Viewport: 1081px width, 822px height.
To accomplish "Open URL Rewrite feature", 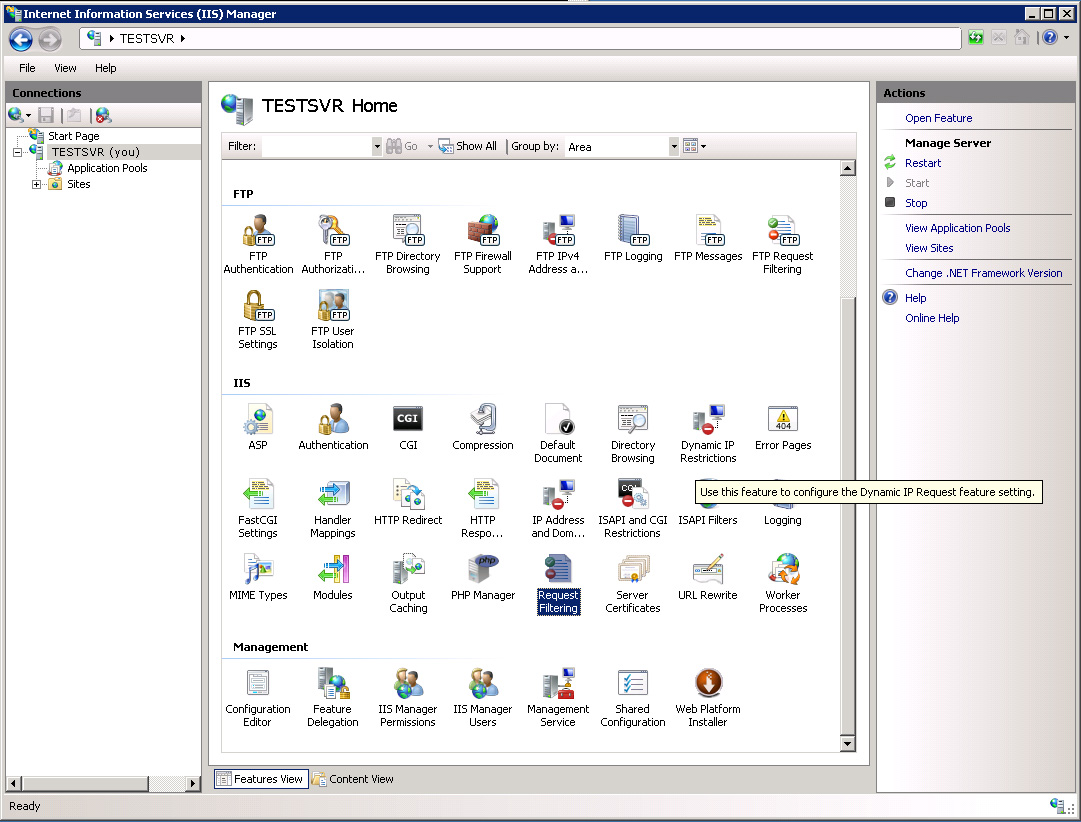I will pos(708,577).
